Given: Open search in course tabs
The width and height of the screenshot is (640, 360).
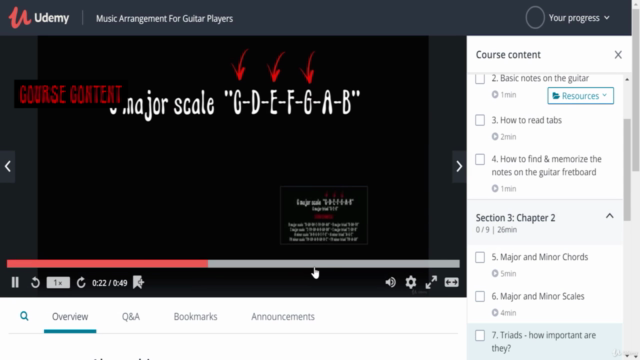Looking at the screenshot, I should pyautogui.click(x=24, y=316).
